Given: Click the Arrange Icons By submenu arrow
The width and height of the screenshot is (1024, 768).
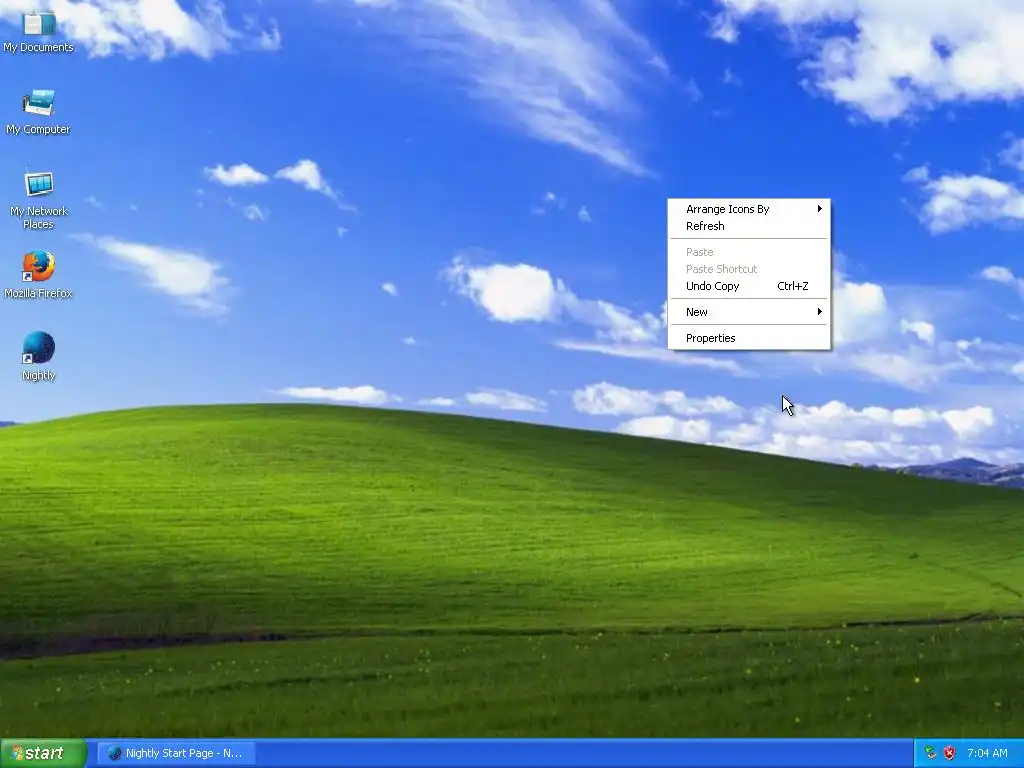Looking at the screenshot, I should click(820, 209).
